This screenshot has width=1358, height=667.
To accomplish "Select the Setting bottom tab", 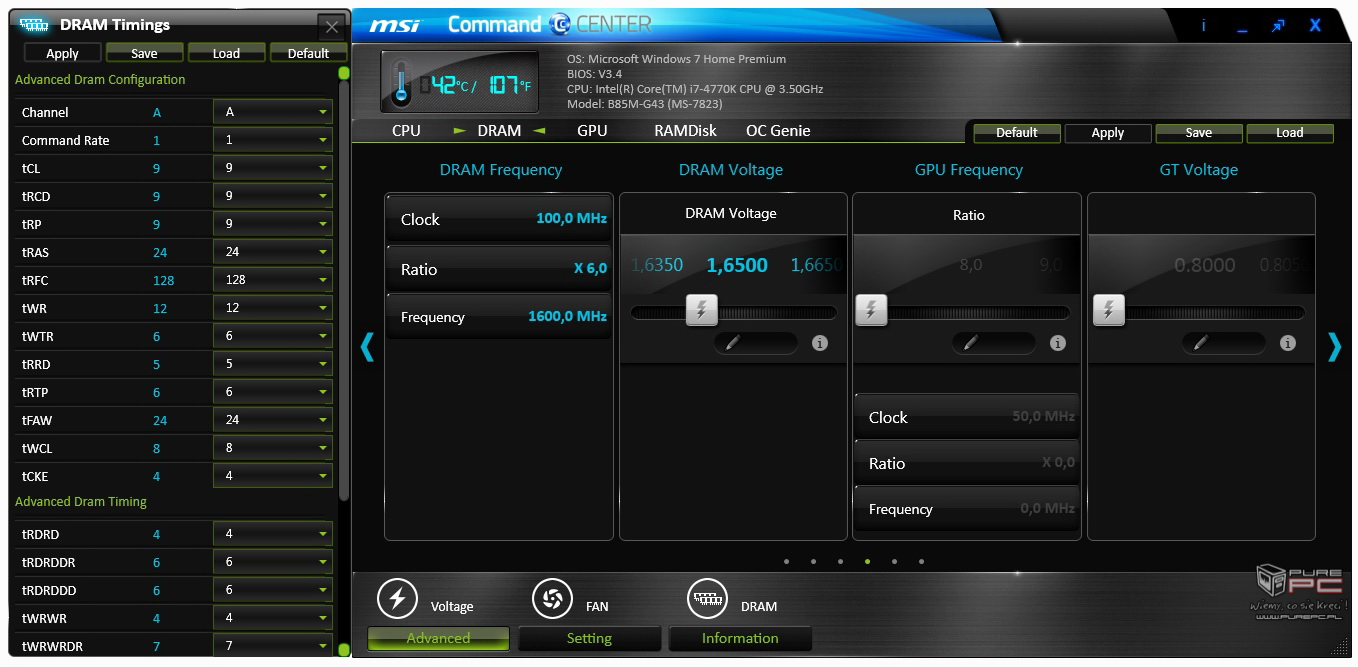I will coord(589,638).
